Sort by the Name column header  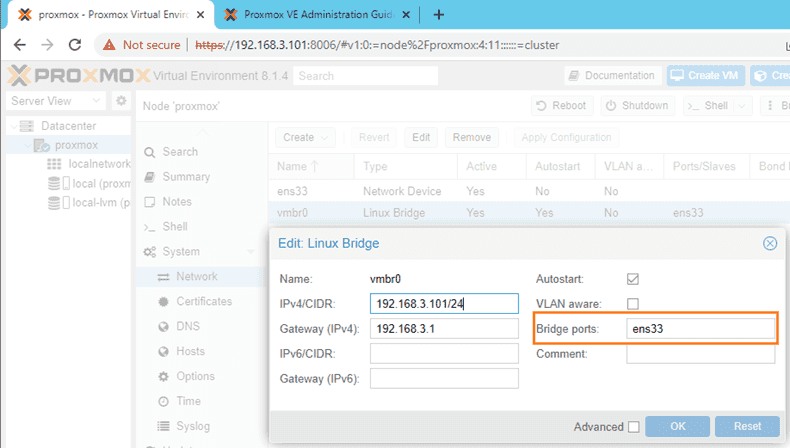pyautogui.click(x=311, y=166)
